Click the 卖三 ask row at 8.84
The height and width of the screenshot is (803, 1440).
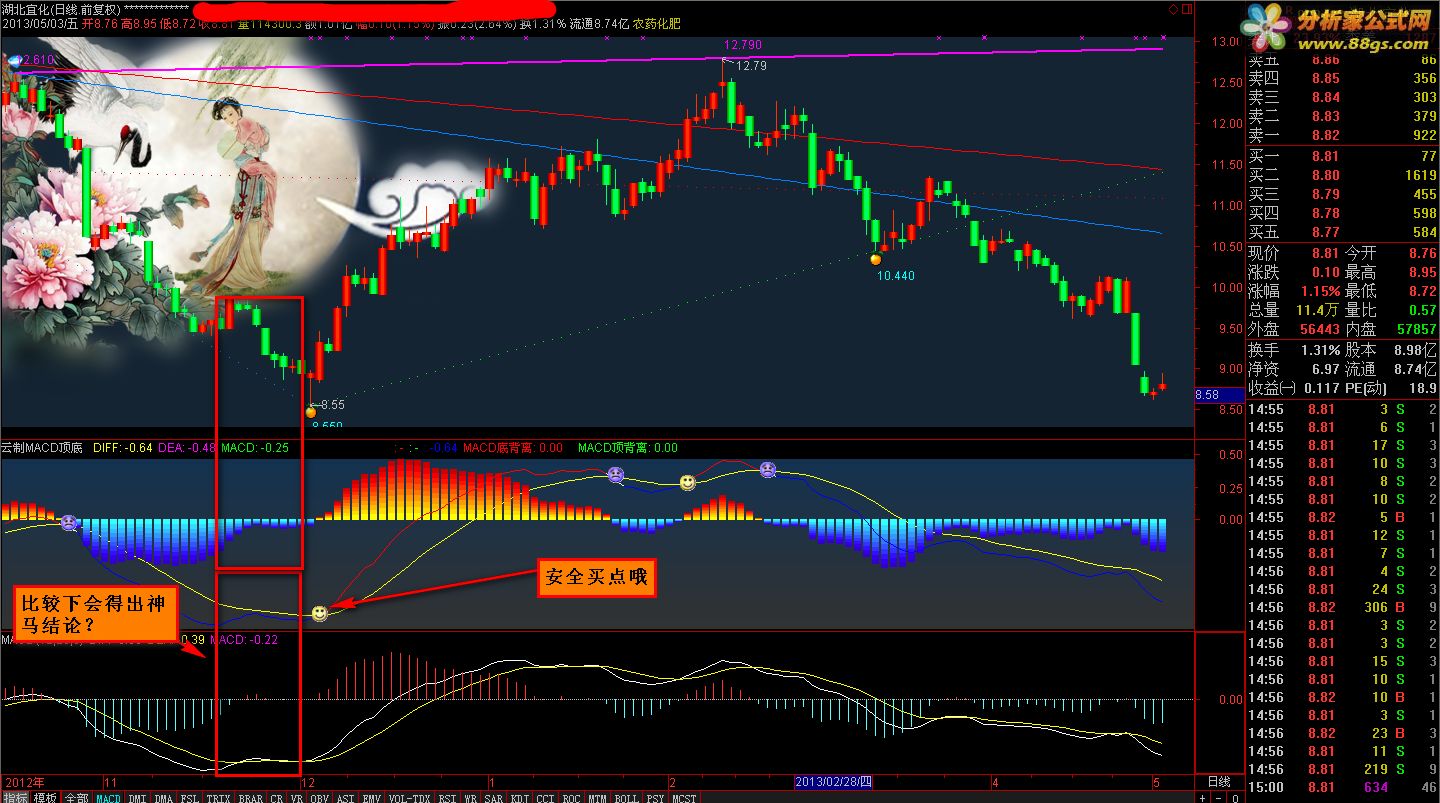coord(1343,98)
